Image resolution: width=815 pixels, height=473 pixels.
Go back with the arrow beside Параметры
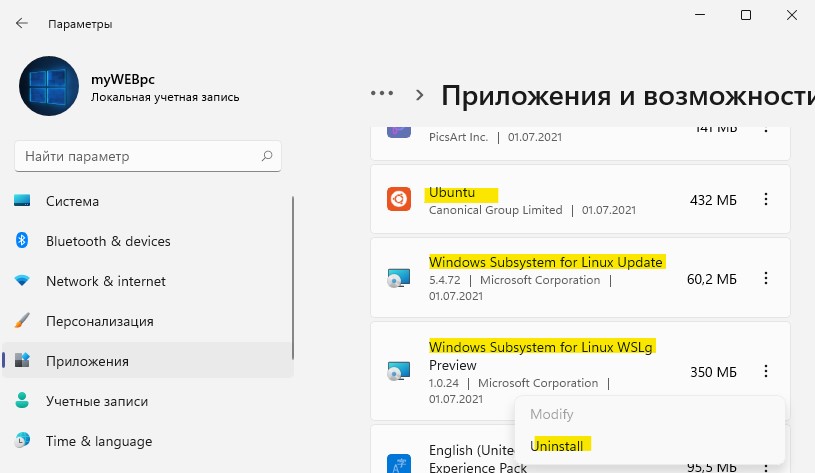(x=21, y=23)
